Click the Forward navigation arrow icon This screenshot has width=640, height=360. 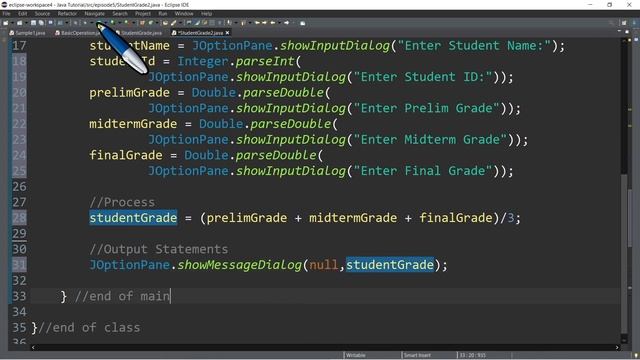coord(287,23)
